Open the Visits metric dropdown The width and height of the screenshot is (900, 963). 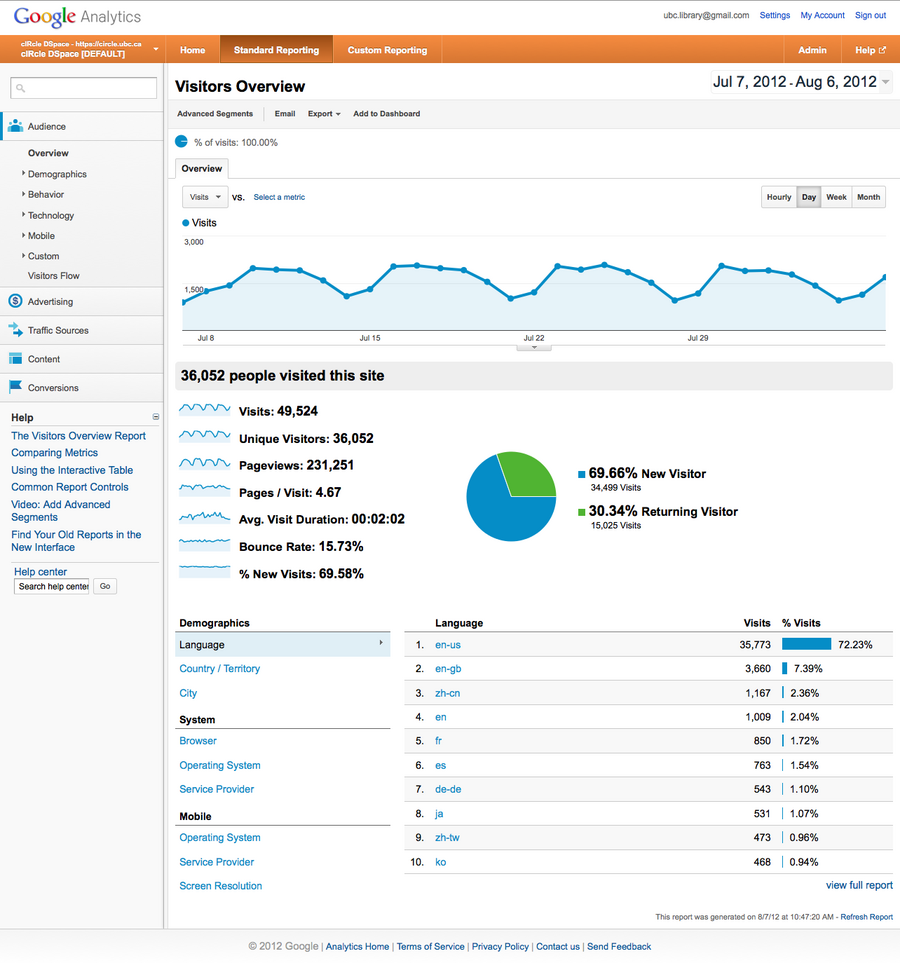coord(205,197)
